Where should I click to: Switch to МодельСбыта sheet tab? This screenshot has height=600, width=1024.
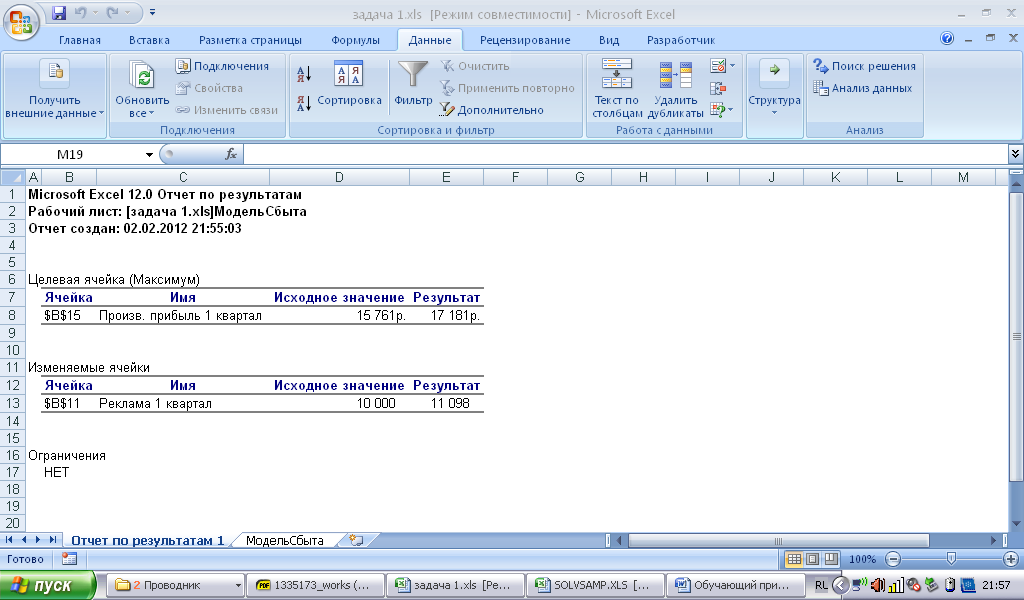point(285,541)
